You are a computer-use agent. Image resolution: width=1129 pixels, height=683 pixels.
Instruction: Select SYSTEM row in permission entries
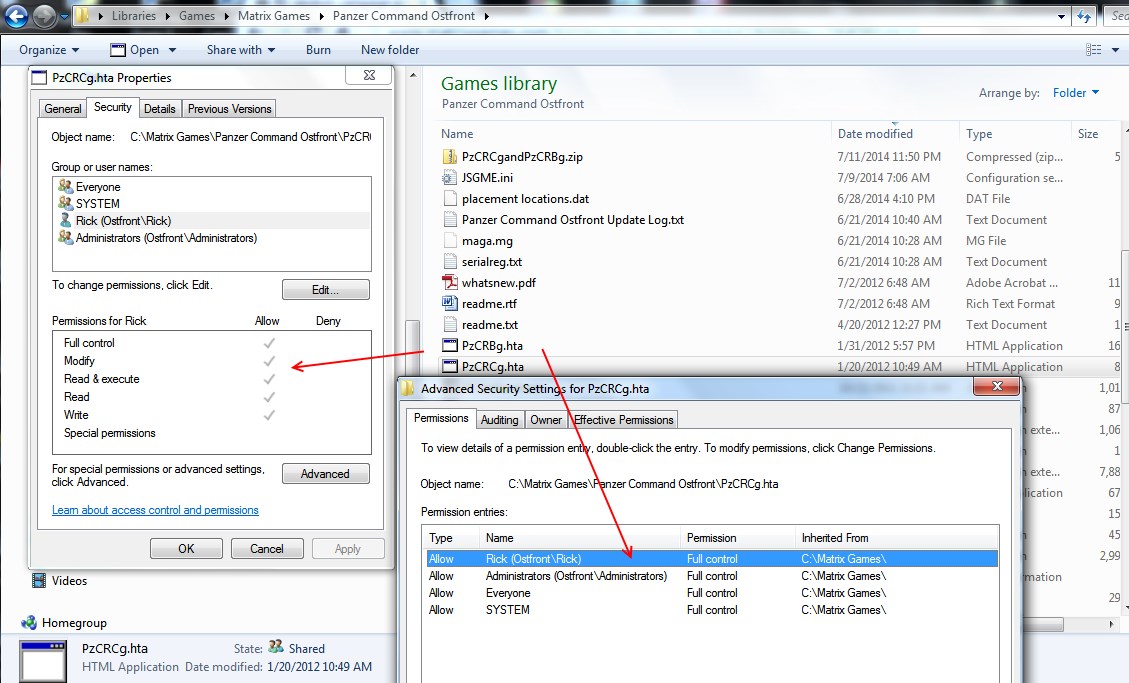point(712,610)
